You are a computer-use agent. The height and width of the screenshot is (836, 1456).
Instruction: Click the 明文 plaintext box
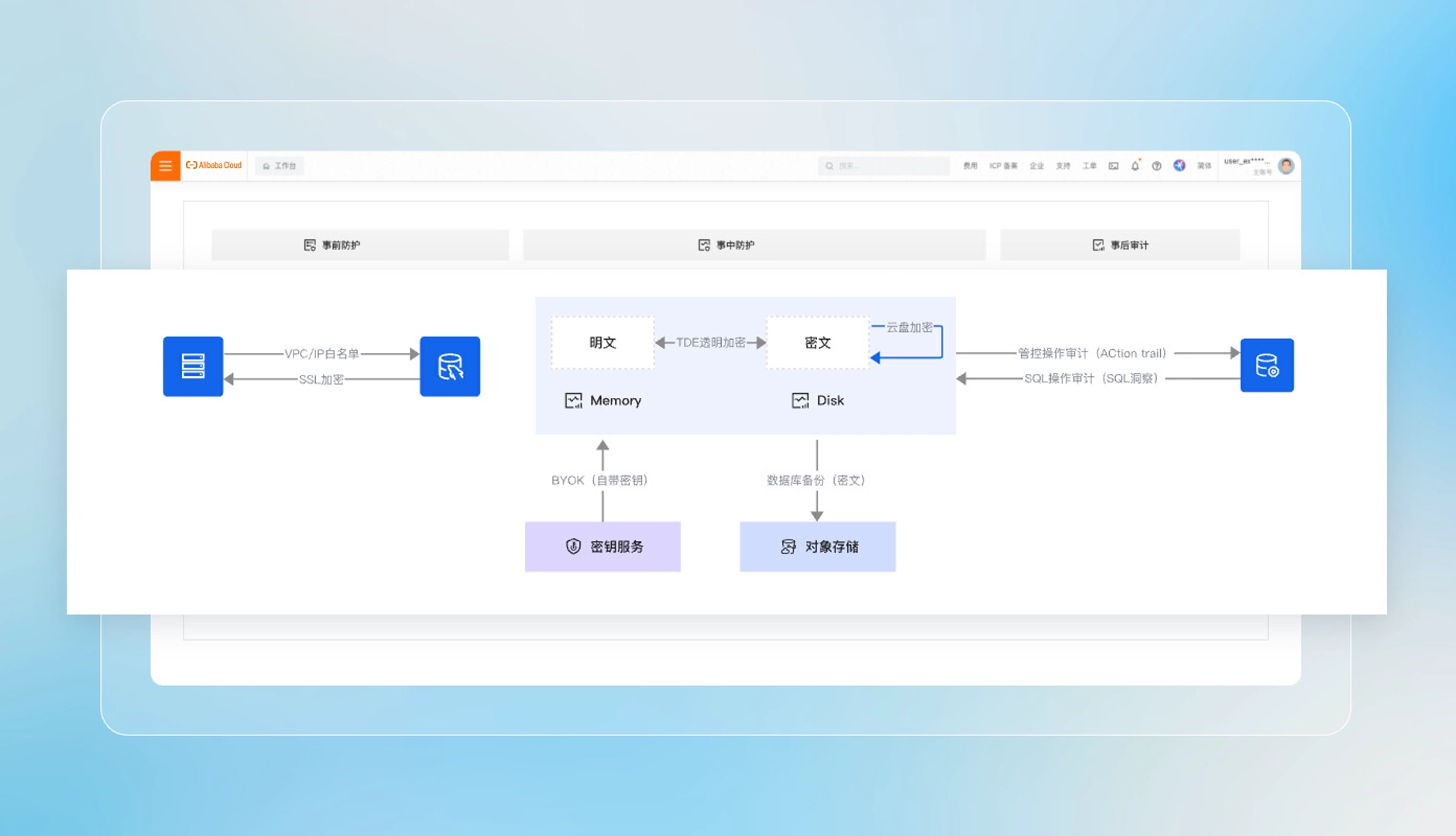coord(603,343)
